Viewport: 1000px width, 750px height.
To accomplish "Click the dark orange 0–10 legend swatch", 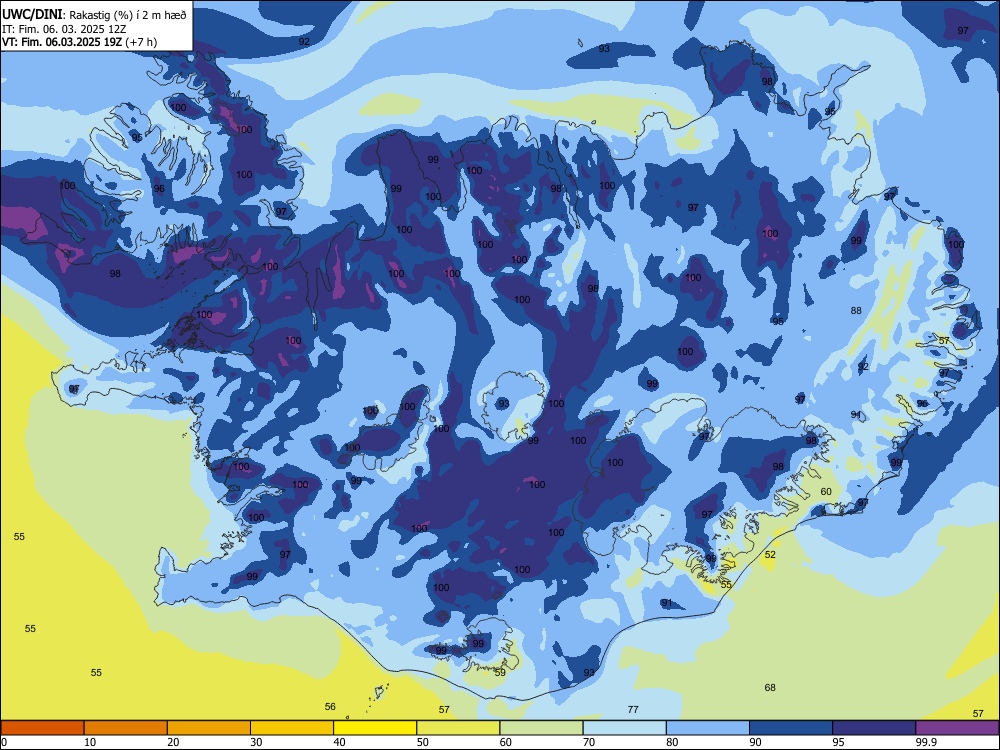I will (x=42, y=728).
